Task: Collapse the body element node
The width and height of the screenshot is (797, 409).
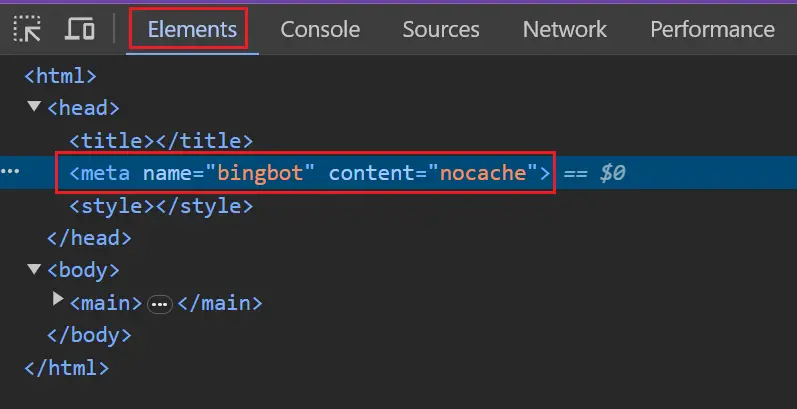Action: 35,270
